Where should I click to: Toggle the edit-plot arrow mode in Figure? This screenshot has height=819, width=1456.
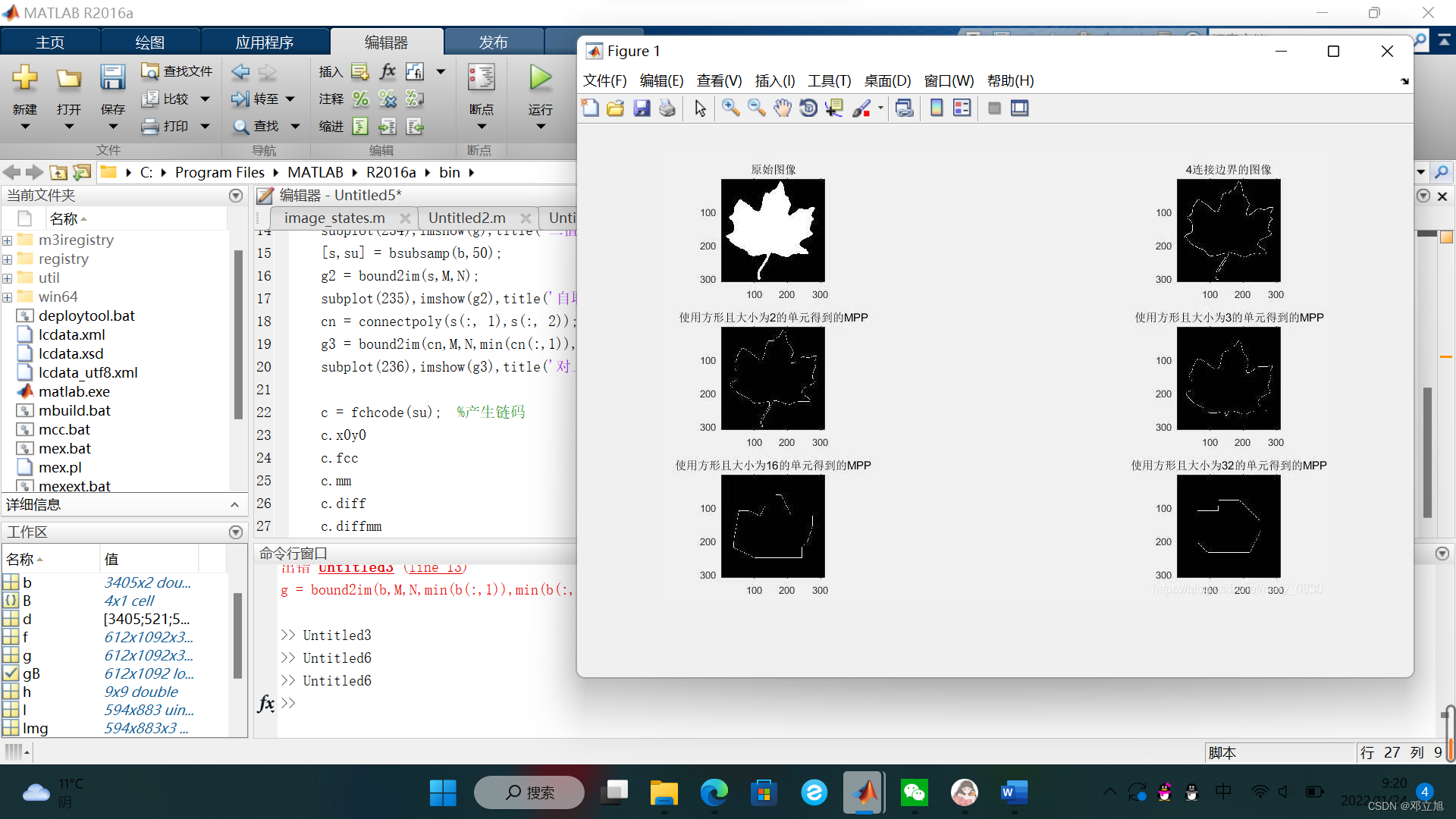coord(699,108)
